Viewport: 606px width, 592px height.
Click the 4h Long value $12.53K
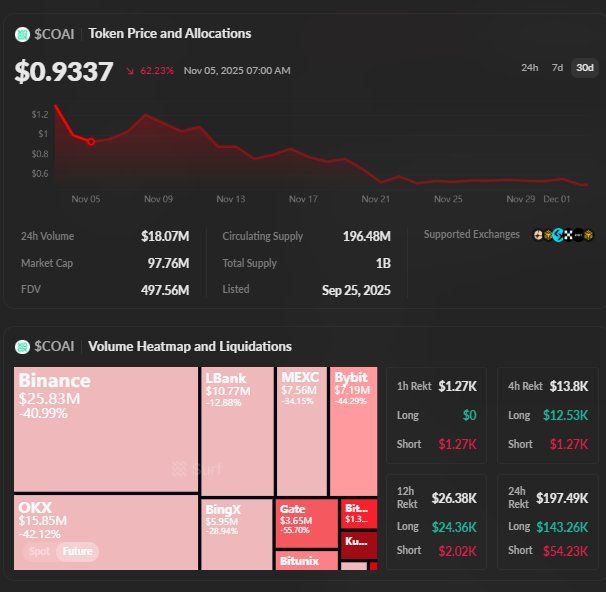click(x=565, y=415)
